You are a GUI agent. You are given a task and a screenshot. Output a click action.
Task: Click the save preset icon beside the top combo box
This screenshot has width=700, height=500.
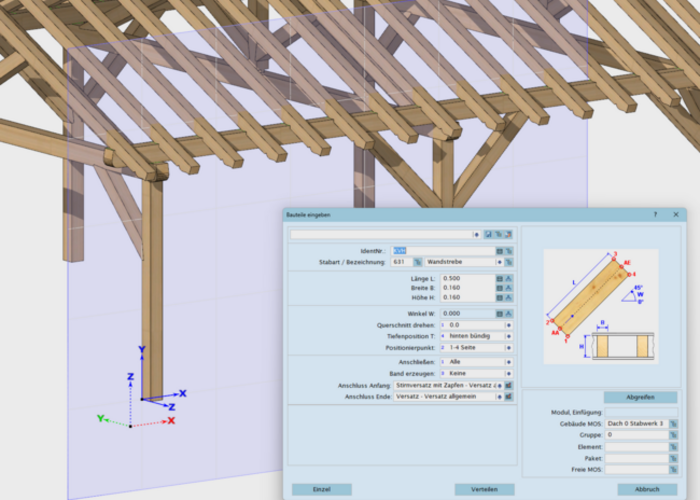click(x=488, y=234)
